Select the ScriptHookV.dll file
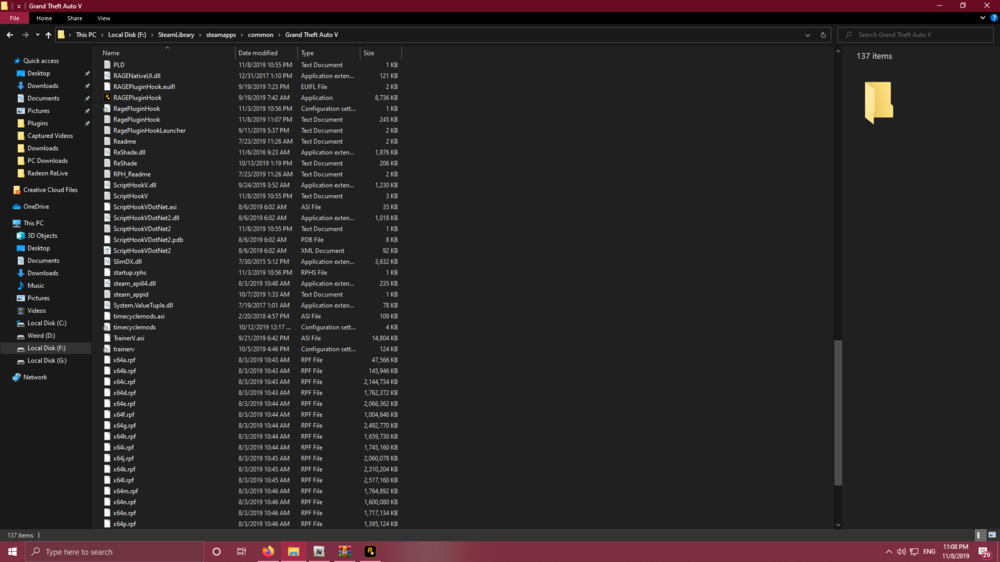 tap(135, 185)
